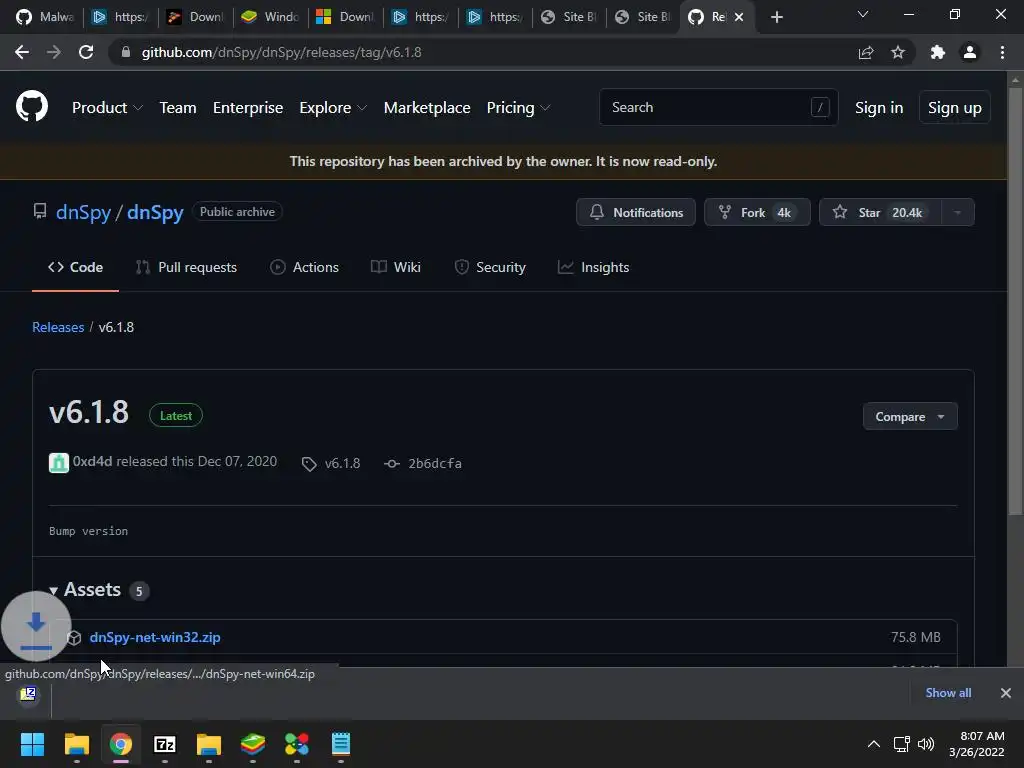1024x768 pixels.
Task: Expand the Explore menu
Action: [x=333, y=108]
